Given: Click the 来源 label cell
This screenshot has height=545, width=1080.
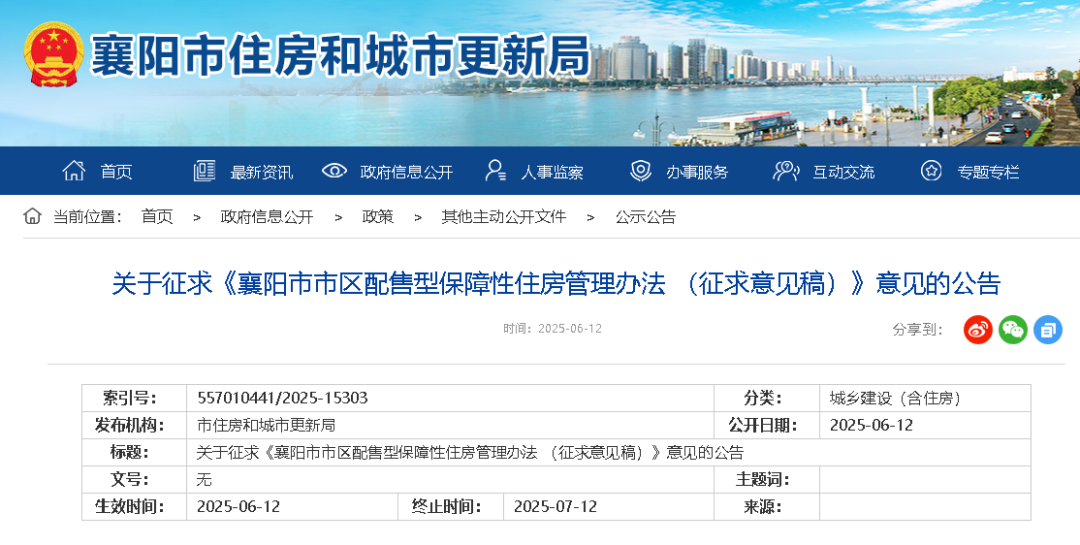Looking at the screenshot, I should [767, 506].
